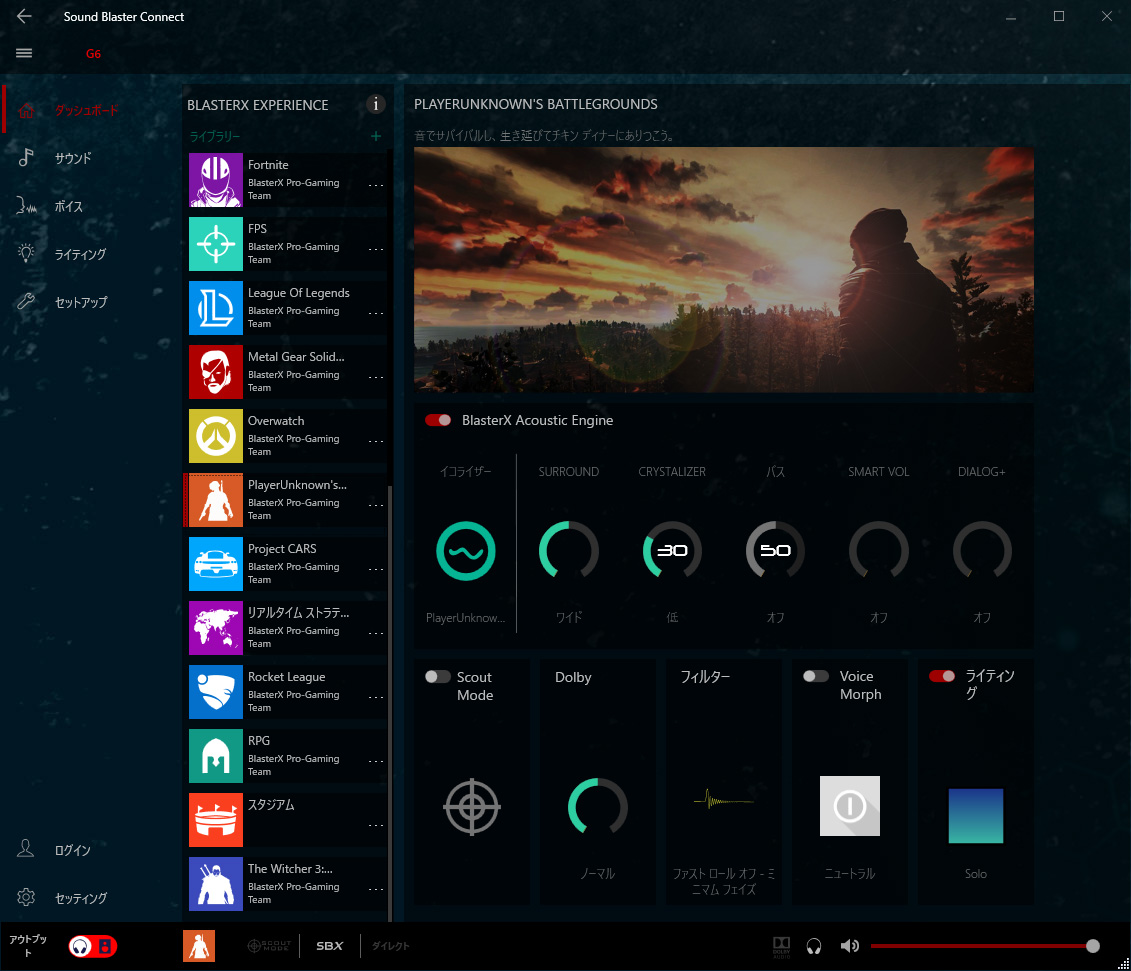Enable the Scout Mode toggle
The width and height of the screenshot is (1131, 971).
pos(438,677)
